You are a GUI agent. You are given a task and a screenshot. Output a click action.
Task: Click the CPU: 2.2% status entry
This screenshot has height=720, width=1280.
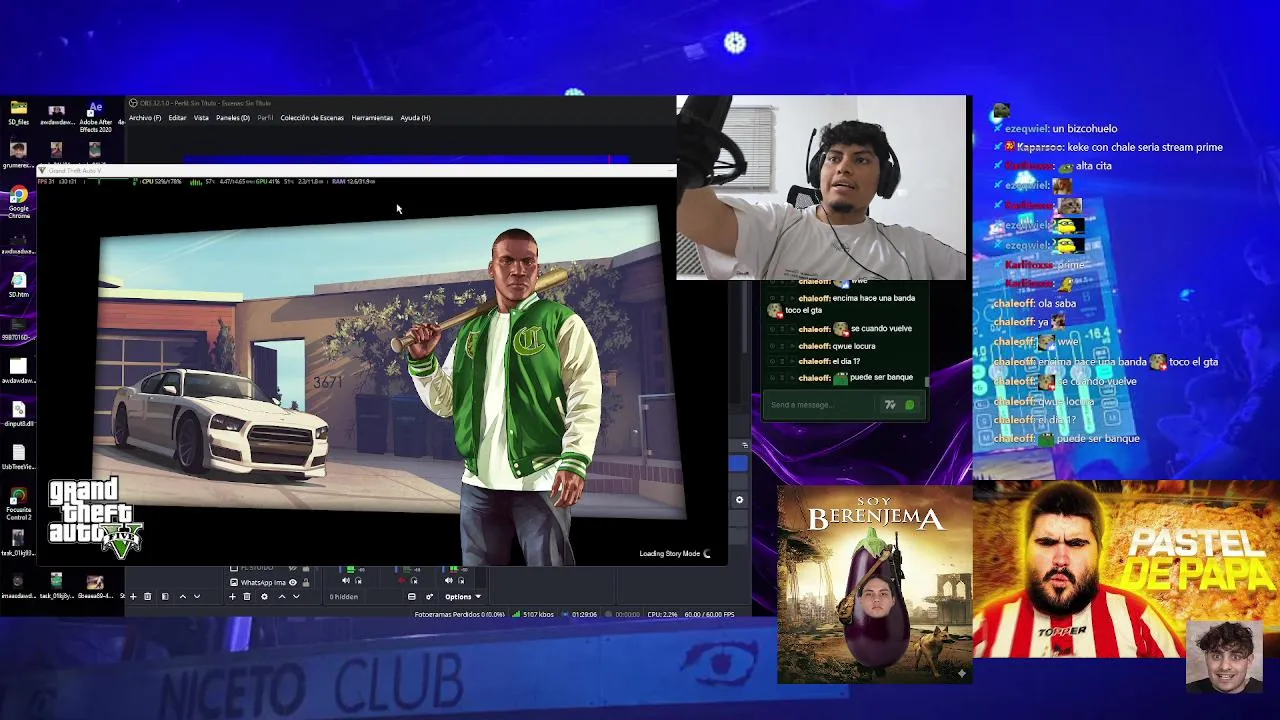pyautogui.click(x=664, y=614)
